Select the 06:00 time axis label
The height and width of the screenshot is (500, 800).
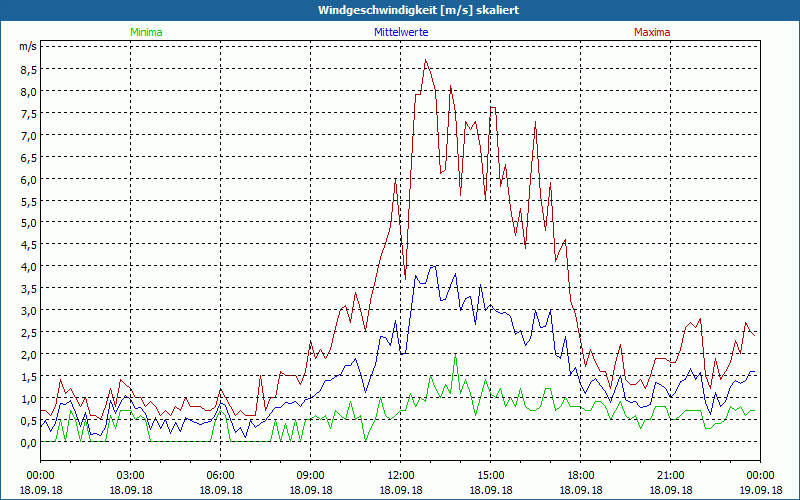(221, 475)
